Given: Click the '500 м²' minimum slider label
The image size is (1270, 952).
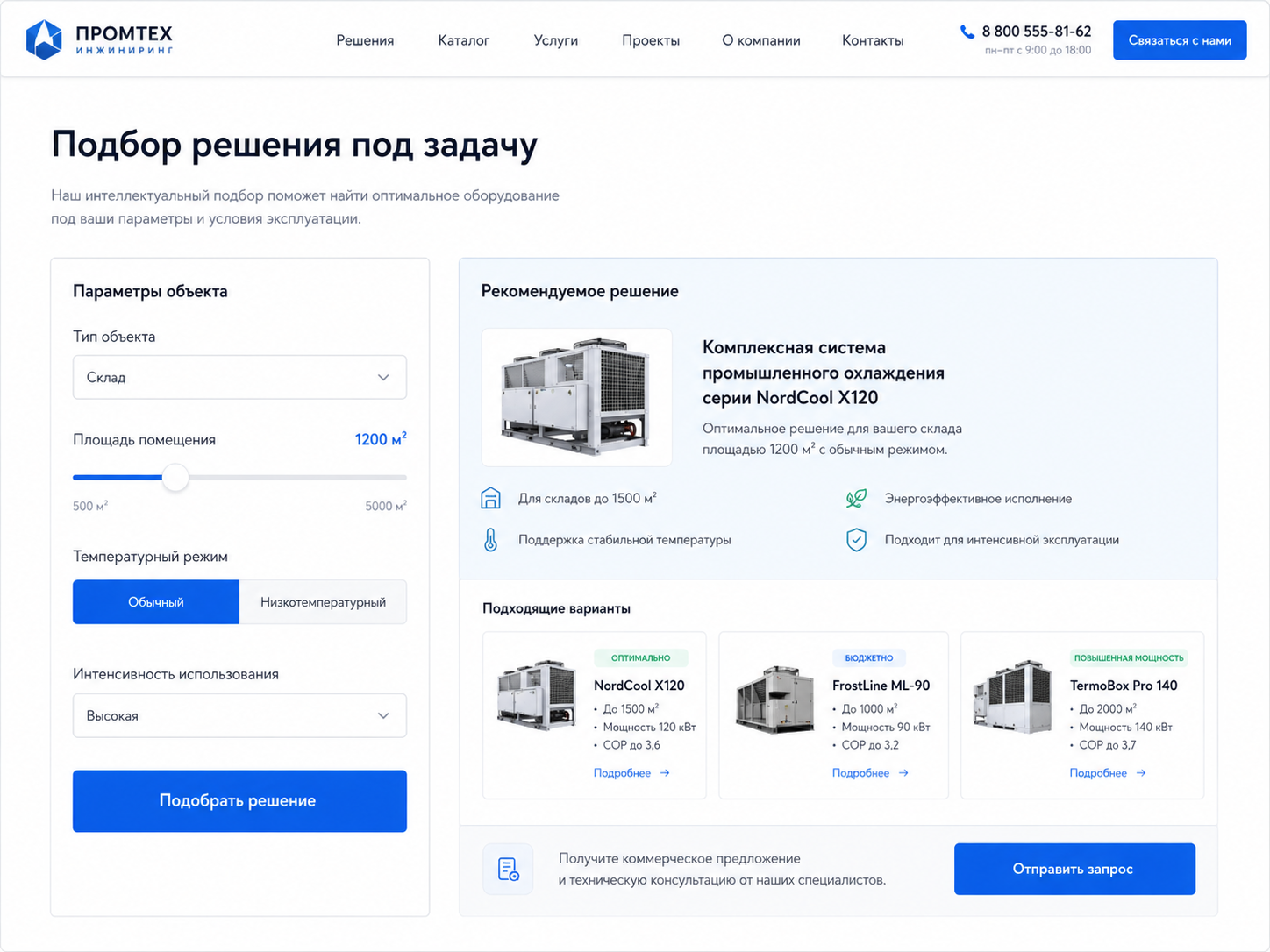Looking at the screenshot, I should click(90, 506).
